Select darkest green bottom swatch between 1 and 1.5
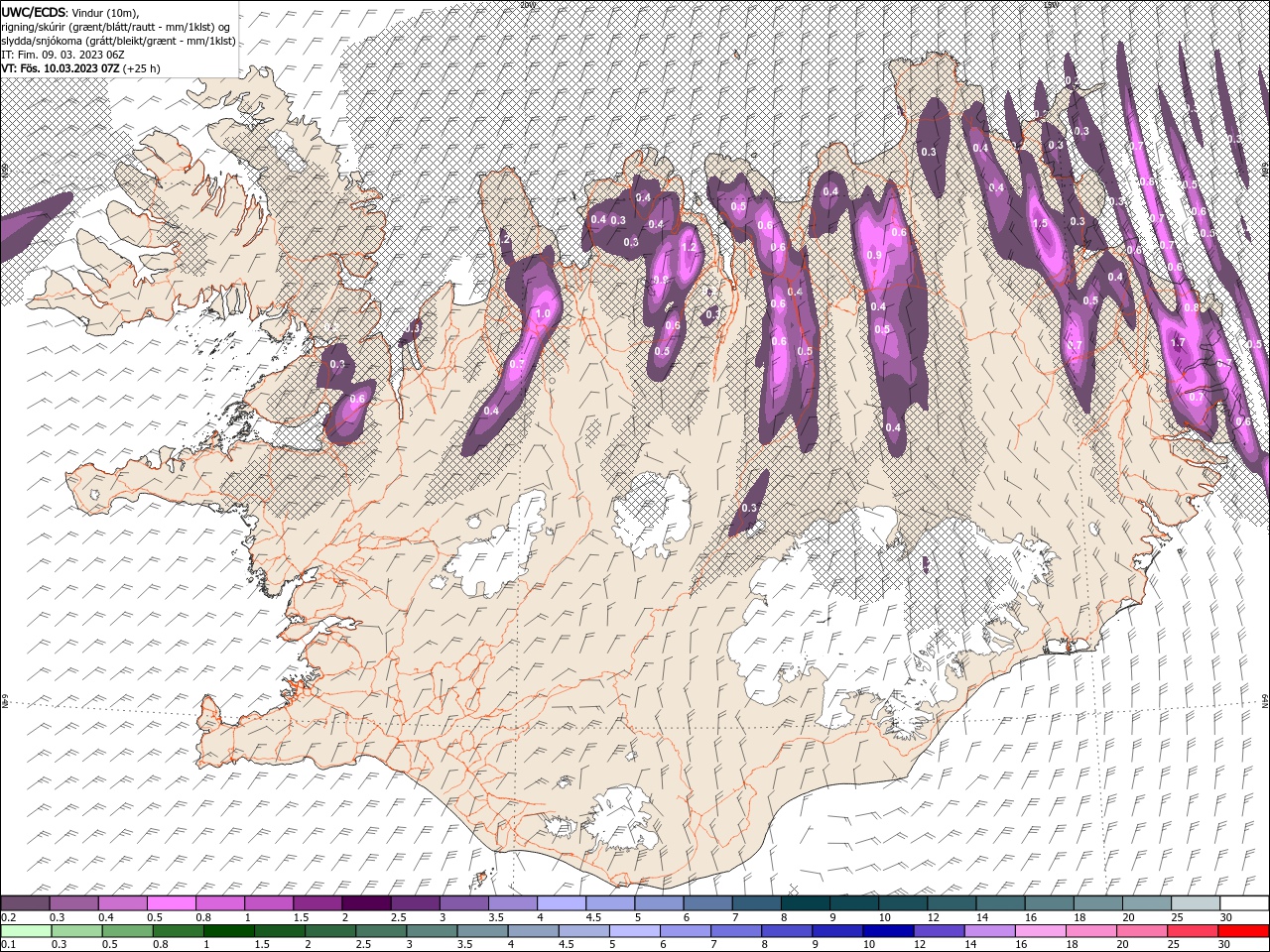This screenshot has width=1270, height=952. [228, 930]
